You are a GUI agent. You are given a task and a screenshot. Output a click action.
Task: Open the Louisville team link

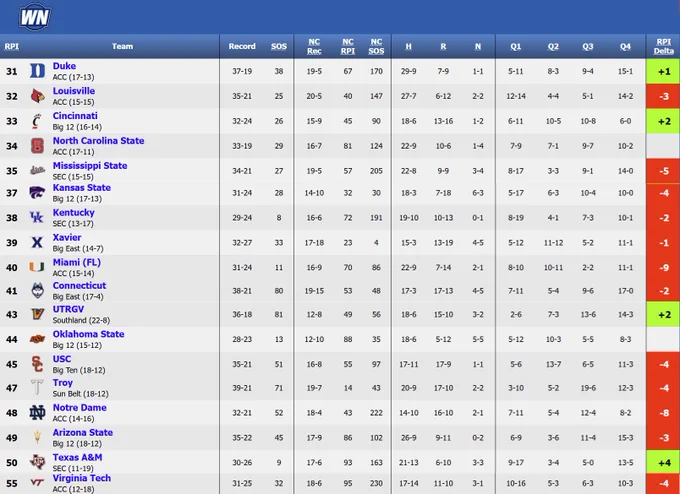tap(74, 91)
